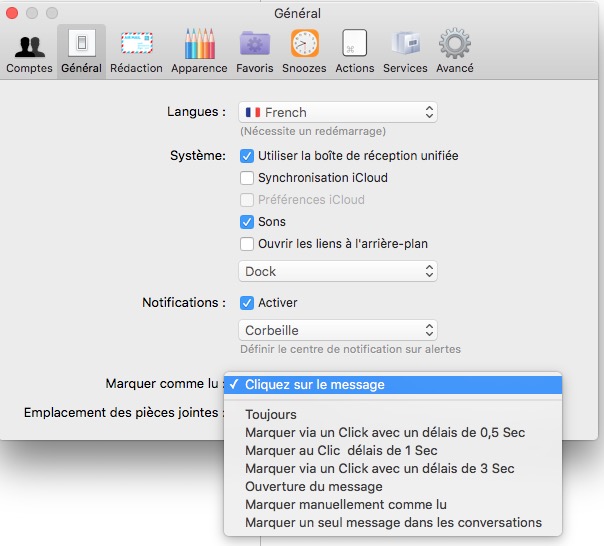Enable Synchronisation iCloud checkbox
Image resolution: width=604 pixels, height=546 pixels.
tap(247, 178)
